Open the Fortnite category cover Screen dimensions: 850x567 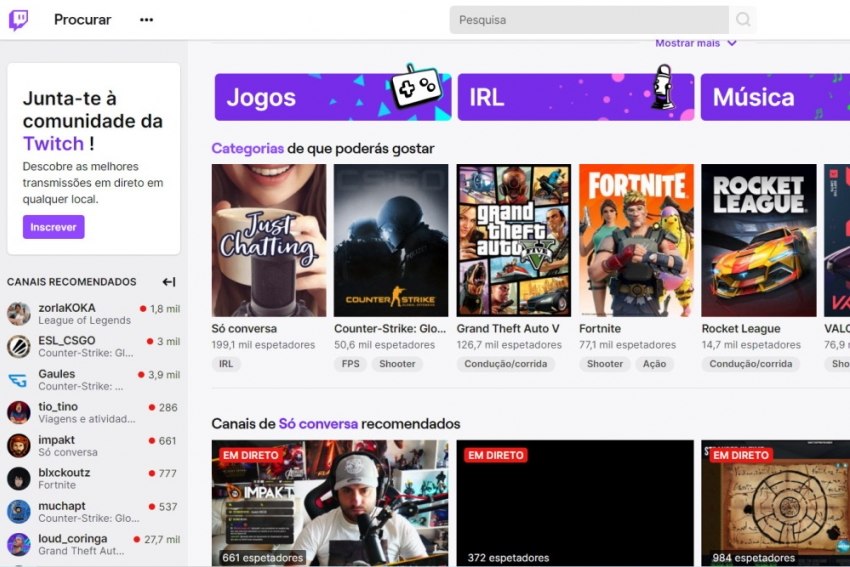pyautogui.click(x=636, y=240)
